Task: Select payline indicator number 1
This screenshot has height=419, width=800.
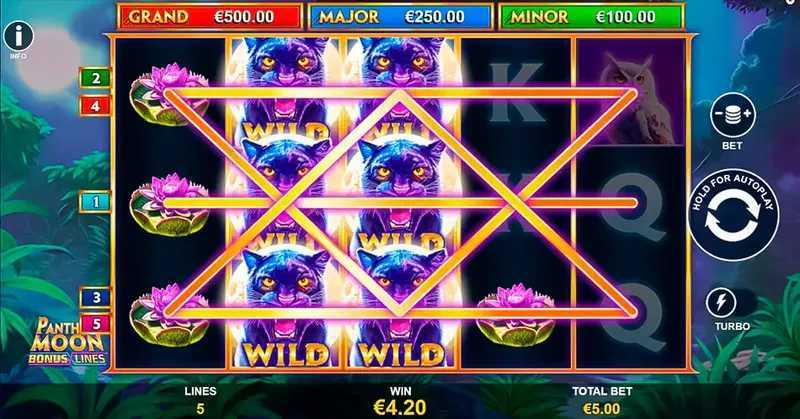Action: [x=95, y=202]
